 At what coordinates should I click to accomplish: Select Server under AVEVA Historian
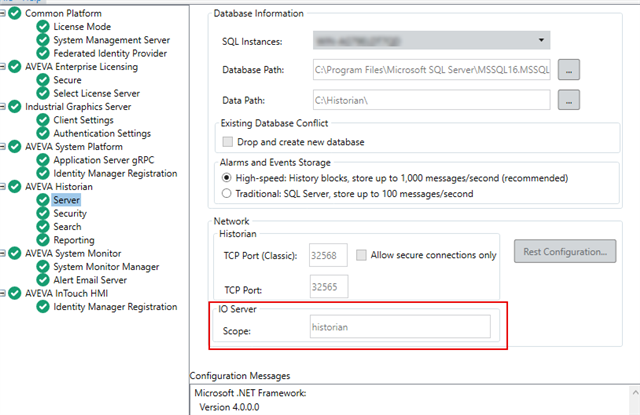click(67, 200)
